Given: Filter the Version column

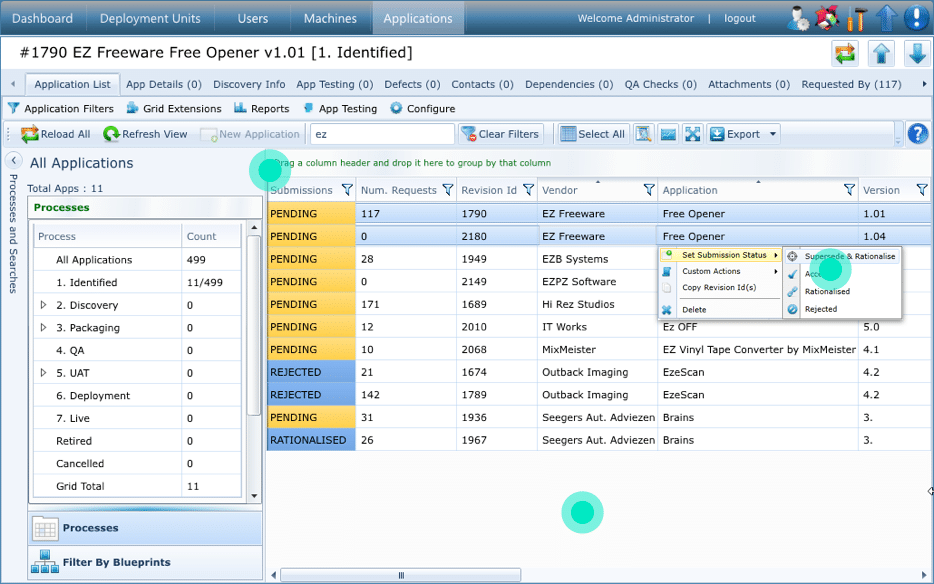Looking at the screenshot, I should click(x=922, y=190).
